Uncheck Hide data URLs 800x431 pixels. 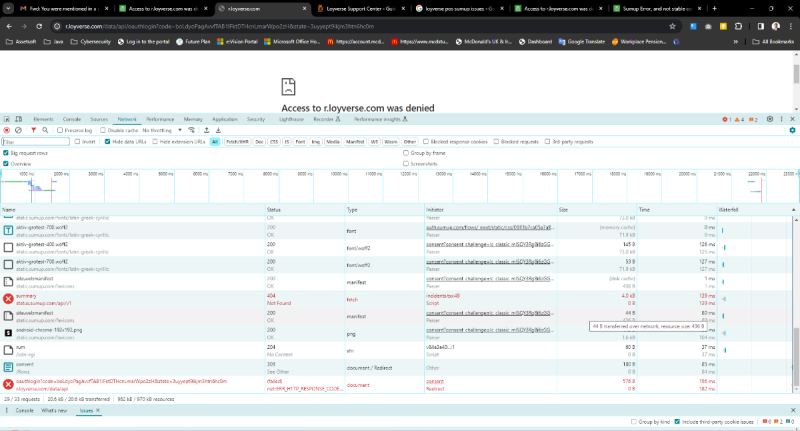click(105, 142)
